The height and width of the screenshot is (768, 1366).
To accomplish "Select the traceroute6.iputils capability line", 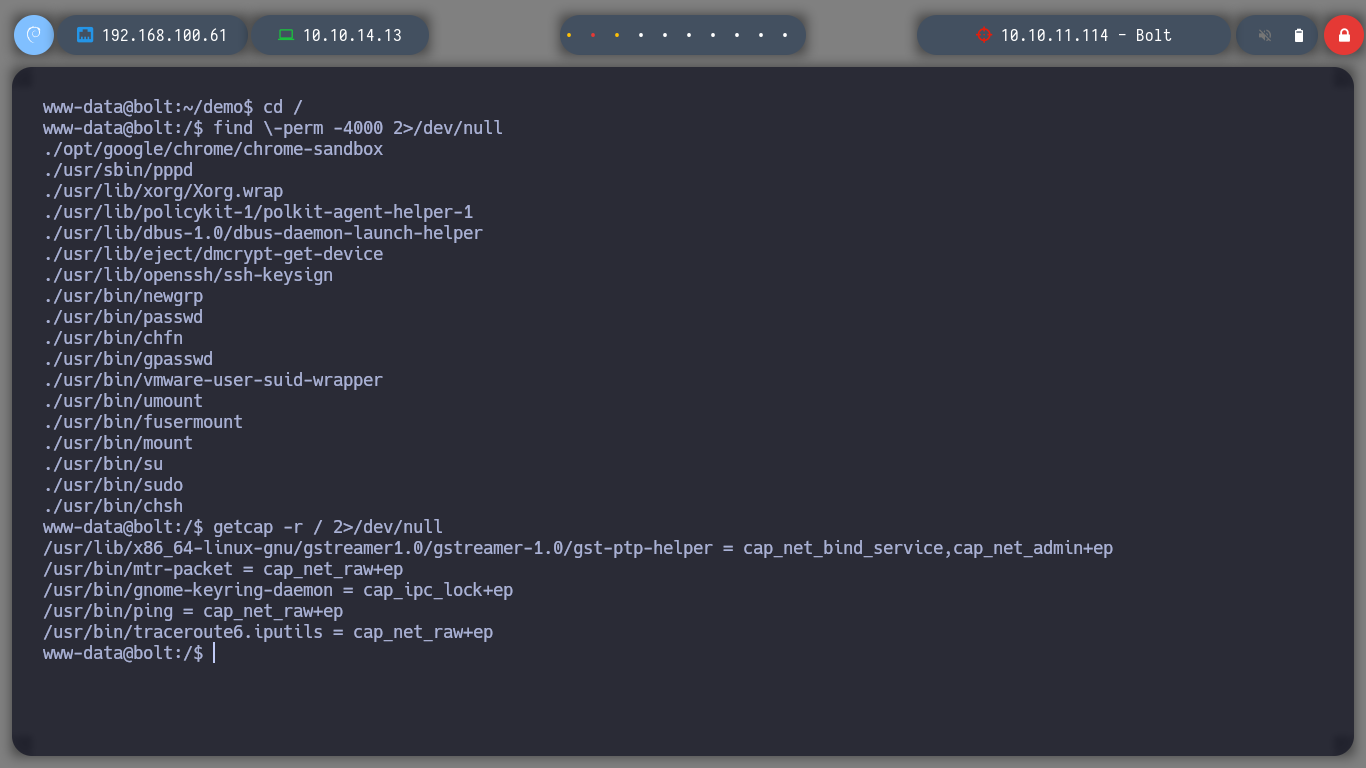I will tap(268, 632).
